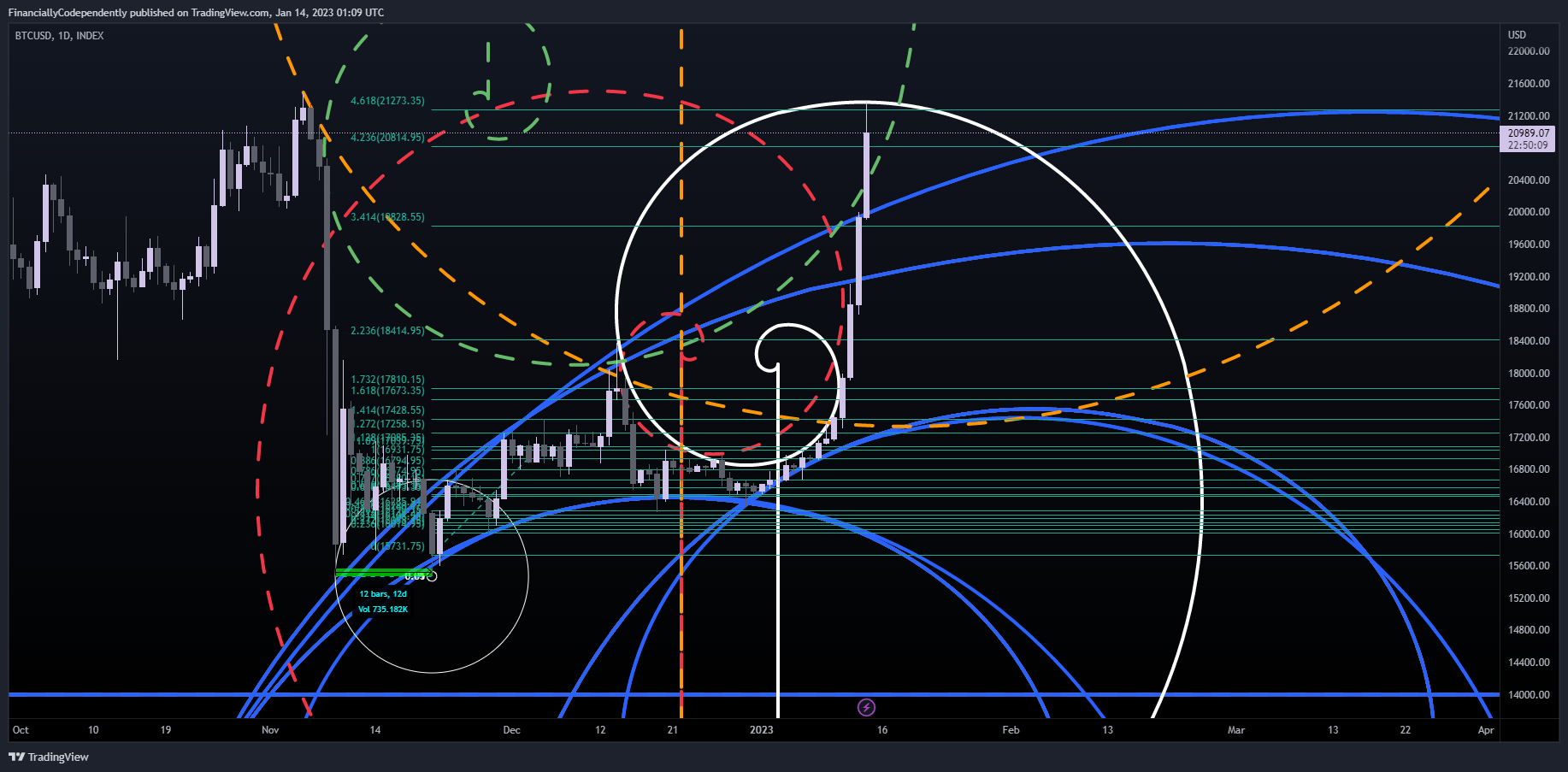Click the Nov date label on time axis

pos(270,730)
